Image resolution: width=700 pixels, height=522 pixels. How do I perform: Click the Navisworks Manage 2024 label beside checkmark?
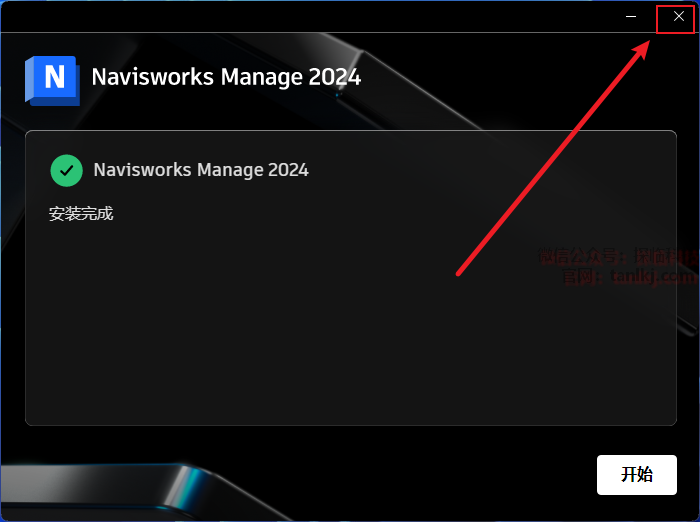click(x=201, y=170)
